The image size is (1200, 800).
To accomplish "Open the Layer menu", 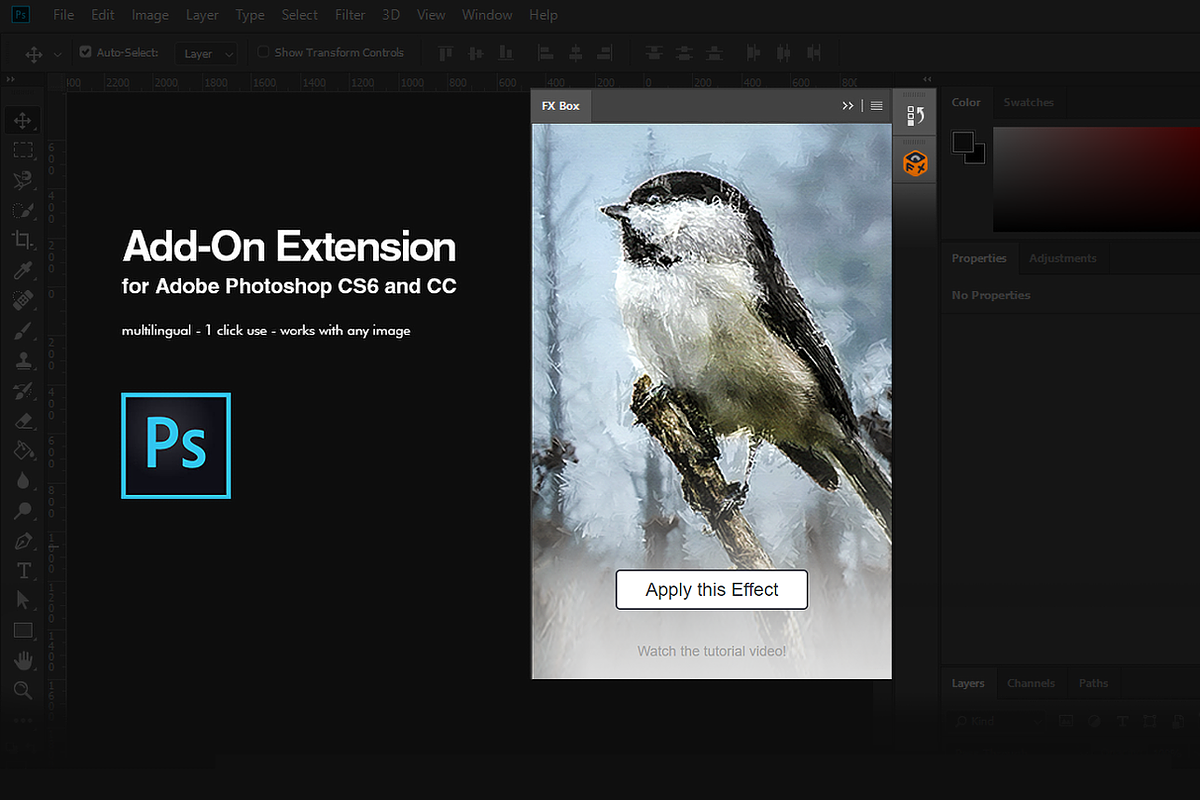I will [x=202, y=15].
